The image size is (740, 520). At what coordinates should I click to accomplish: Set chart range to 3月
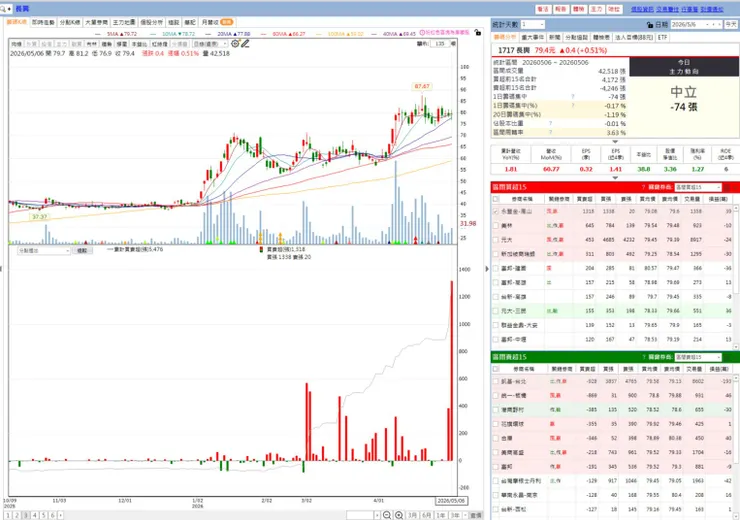coord(412,515)
